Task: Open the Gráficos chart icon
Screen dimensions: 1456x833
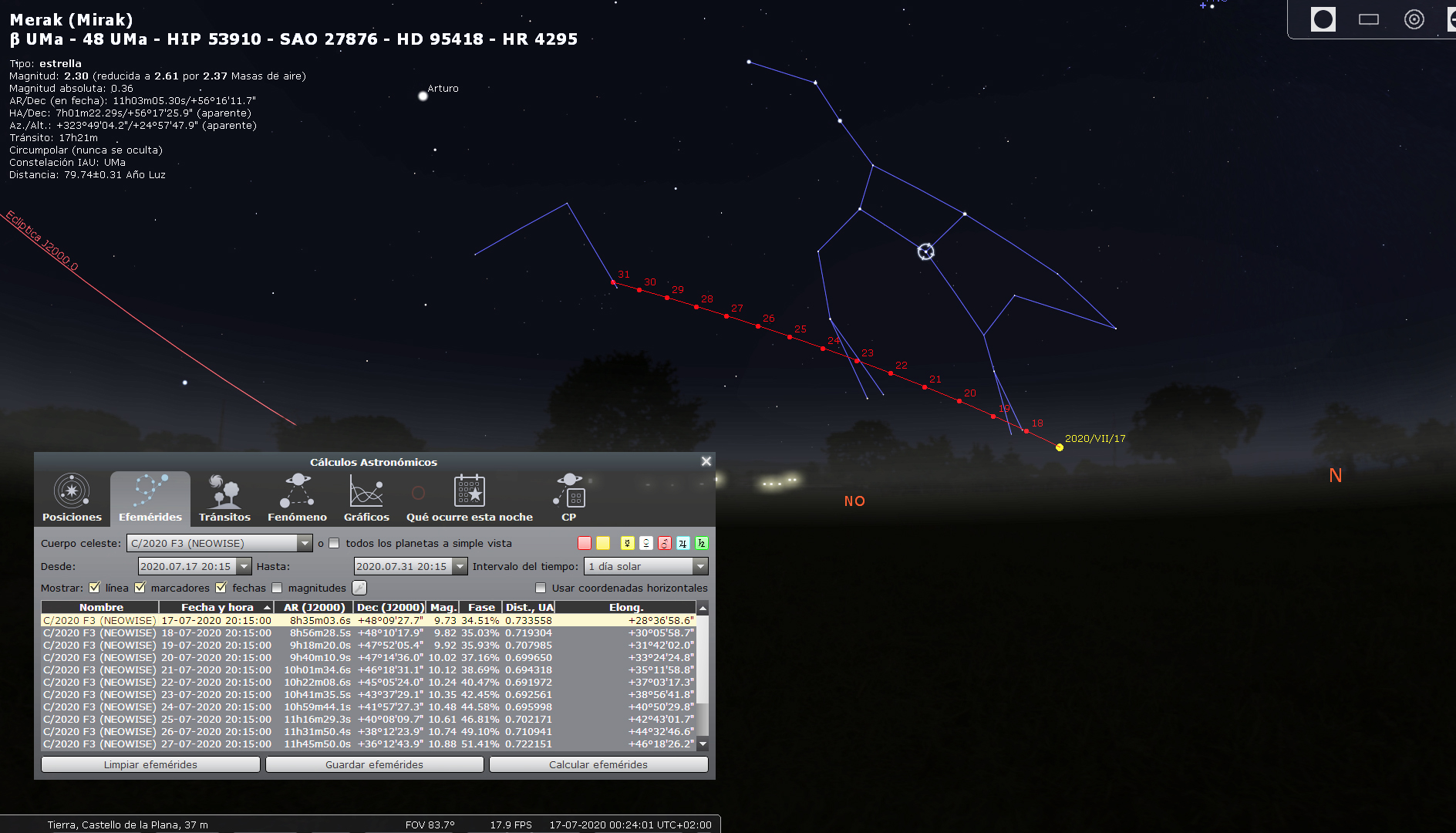Action: point(366,491)
